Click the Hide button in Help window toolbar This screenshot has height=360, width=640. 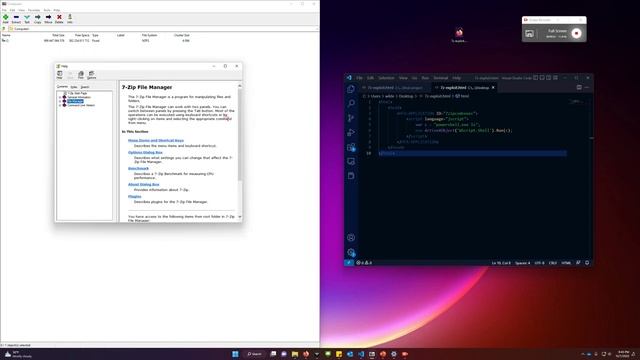pos(60,75)
